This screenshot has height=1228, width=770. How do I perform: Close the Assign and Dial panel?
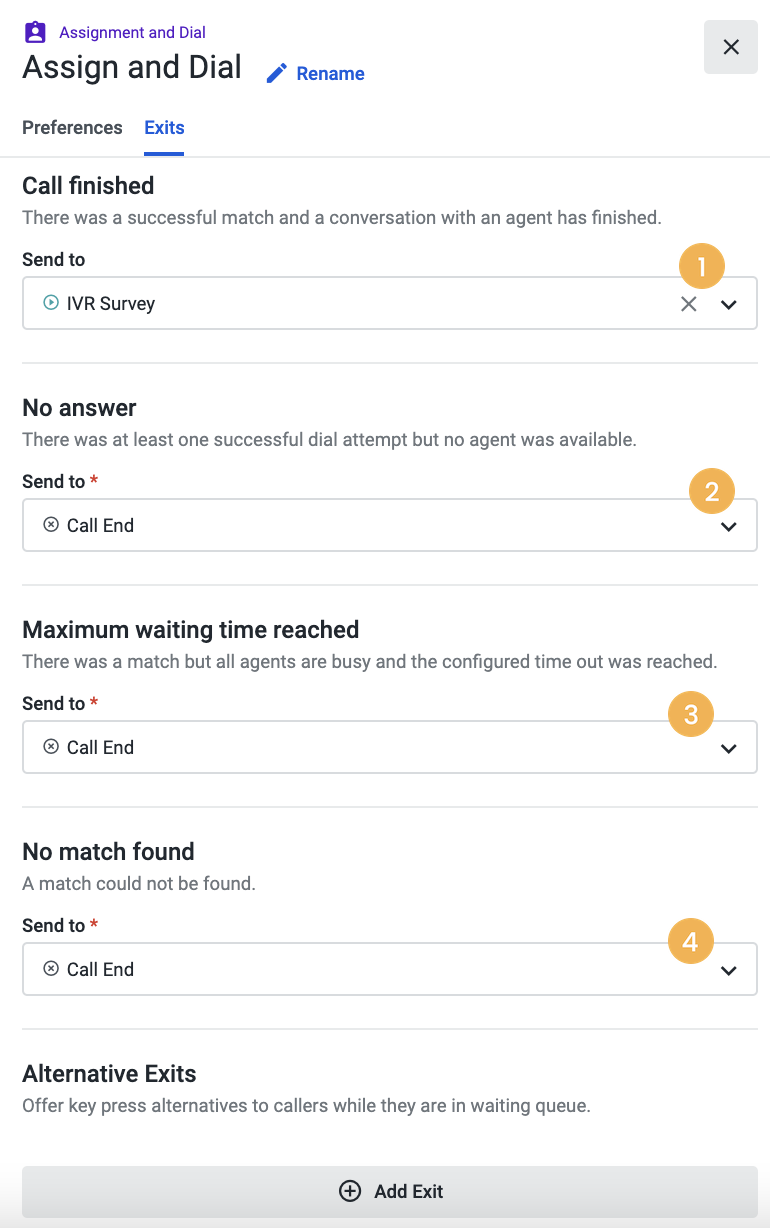click(x=731, y=47)
